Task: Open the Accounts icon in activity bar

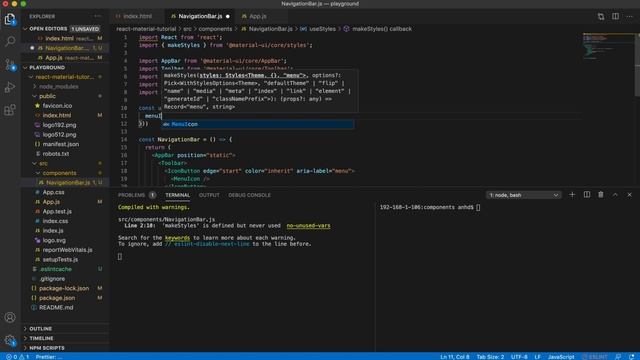Action: click(10, 317)
